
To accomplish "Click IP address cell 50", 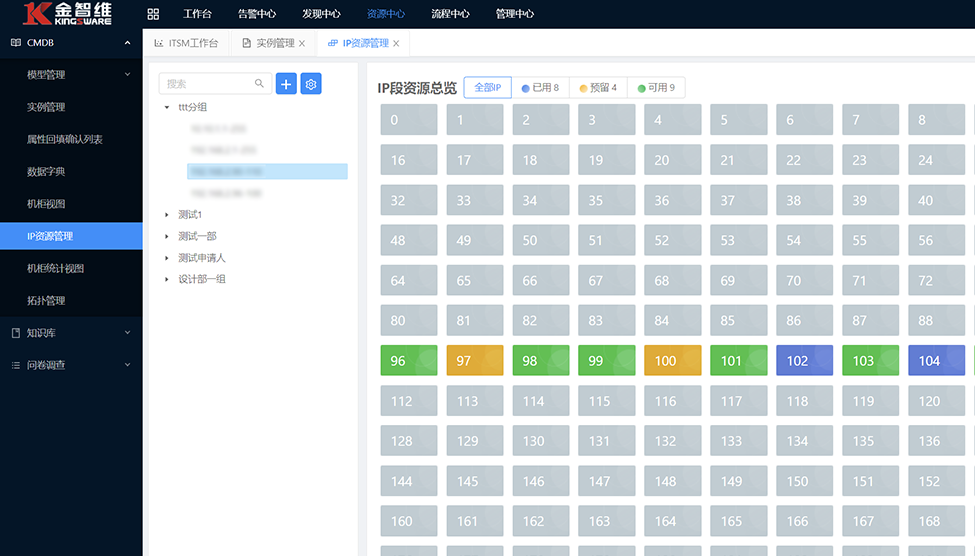I will 540,240.
